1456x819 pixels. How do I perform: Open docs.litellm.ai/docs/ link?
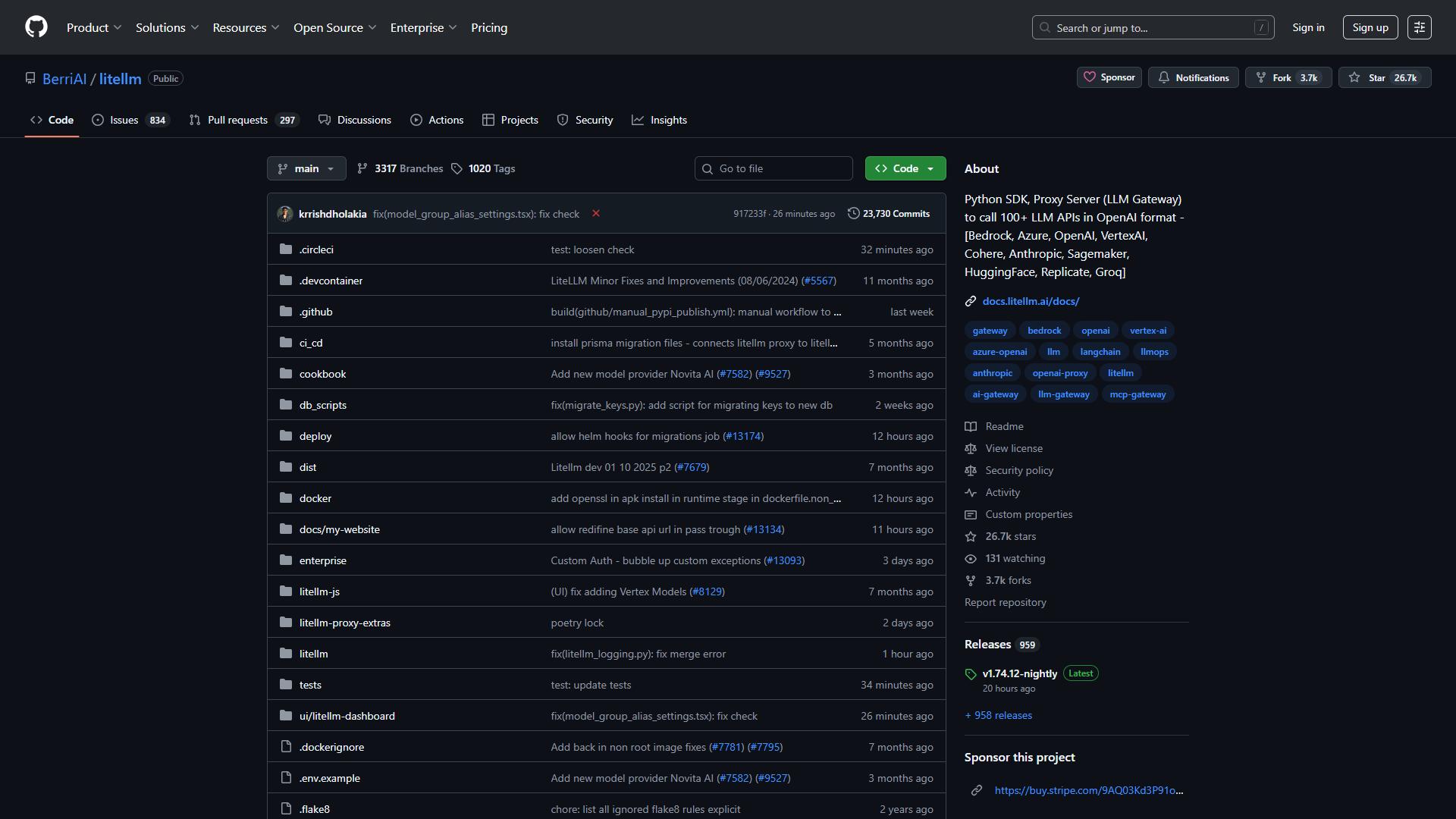pyautogui.click(x=1031, y=301)
